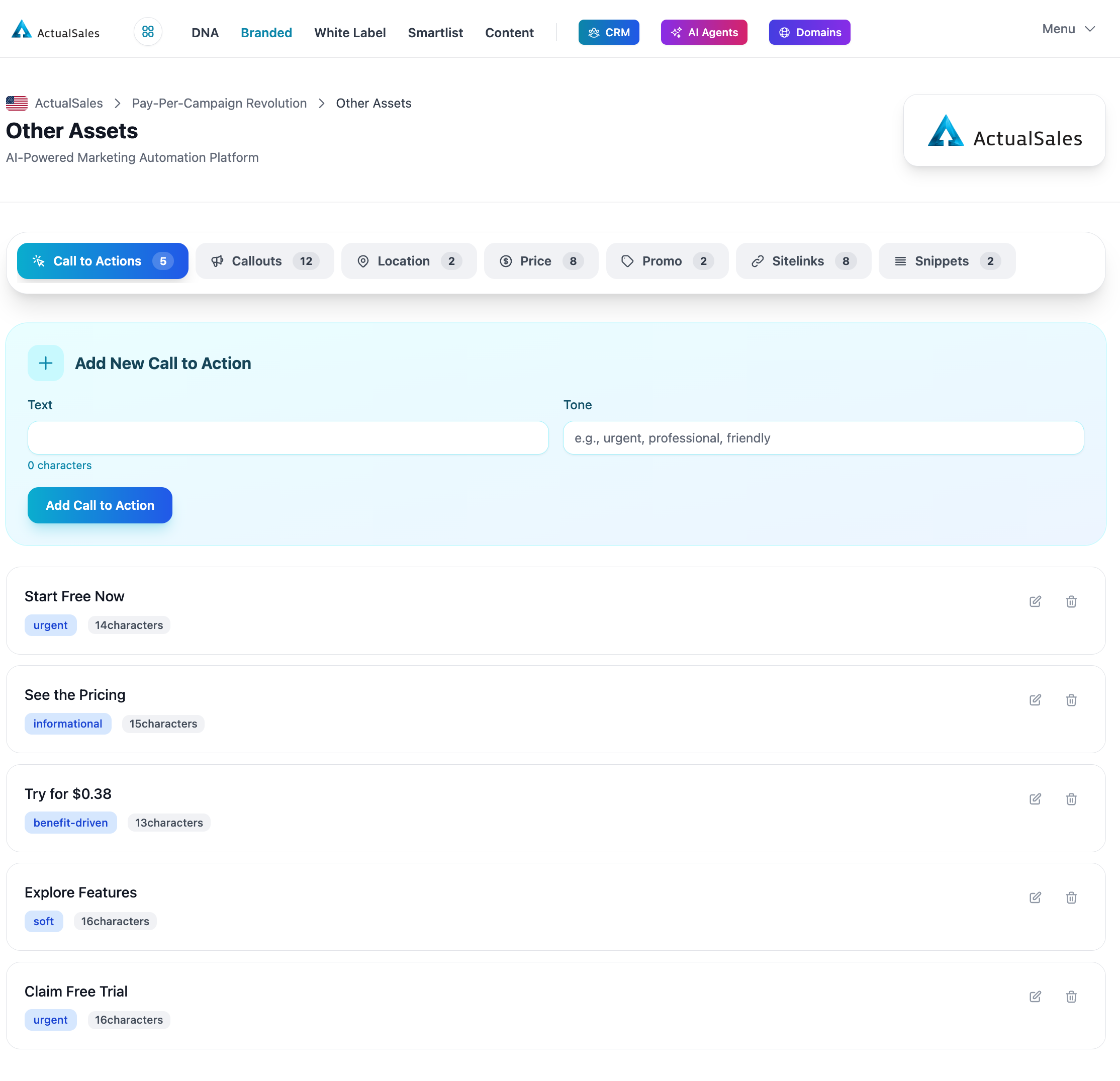Open the Menu dropdown at top right
1120x1081 pixels.
click(x=1068, y=29)
